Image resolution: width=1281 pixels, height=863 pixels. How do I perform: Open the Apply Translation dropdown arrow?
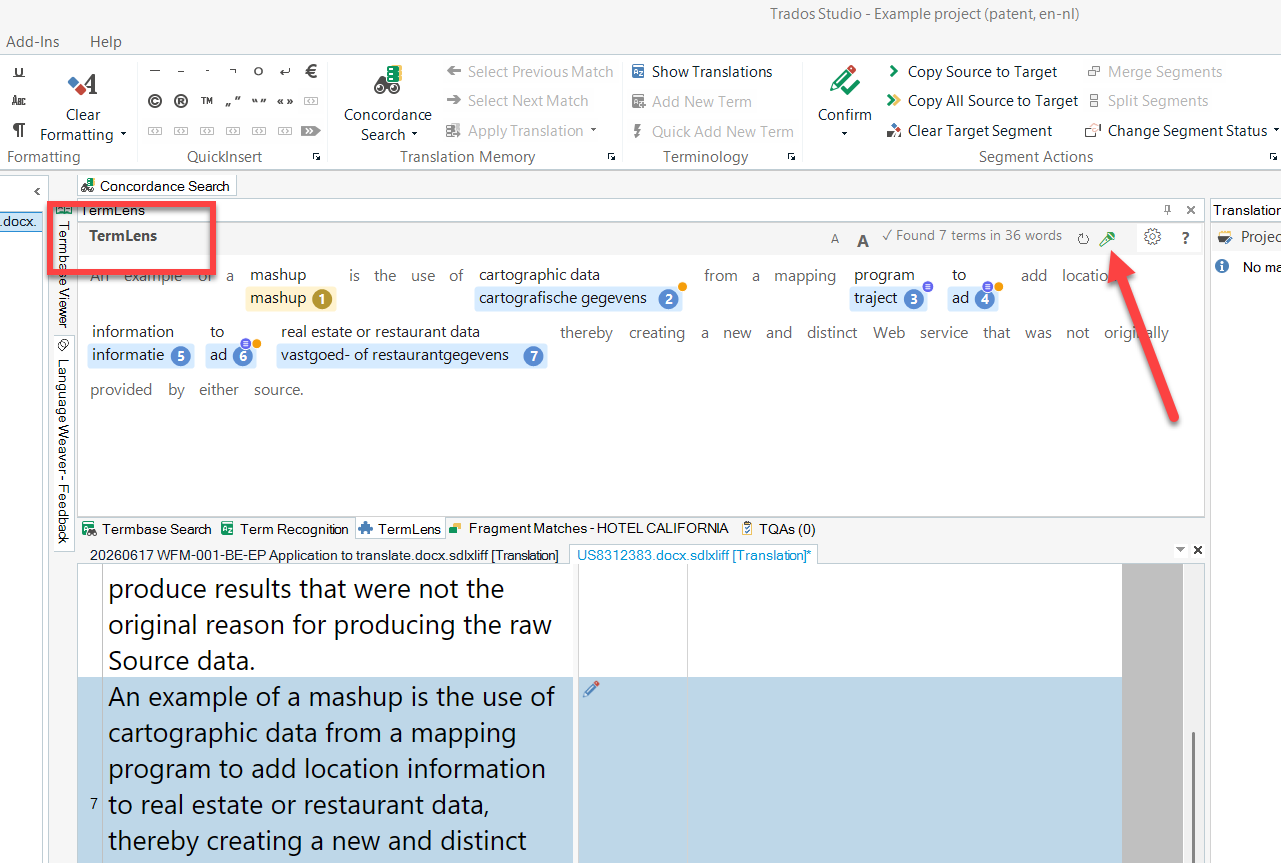[x=593, y=131]
